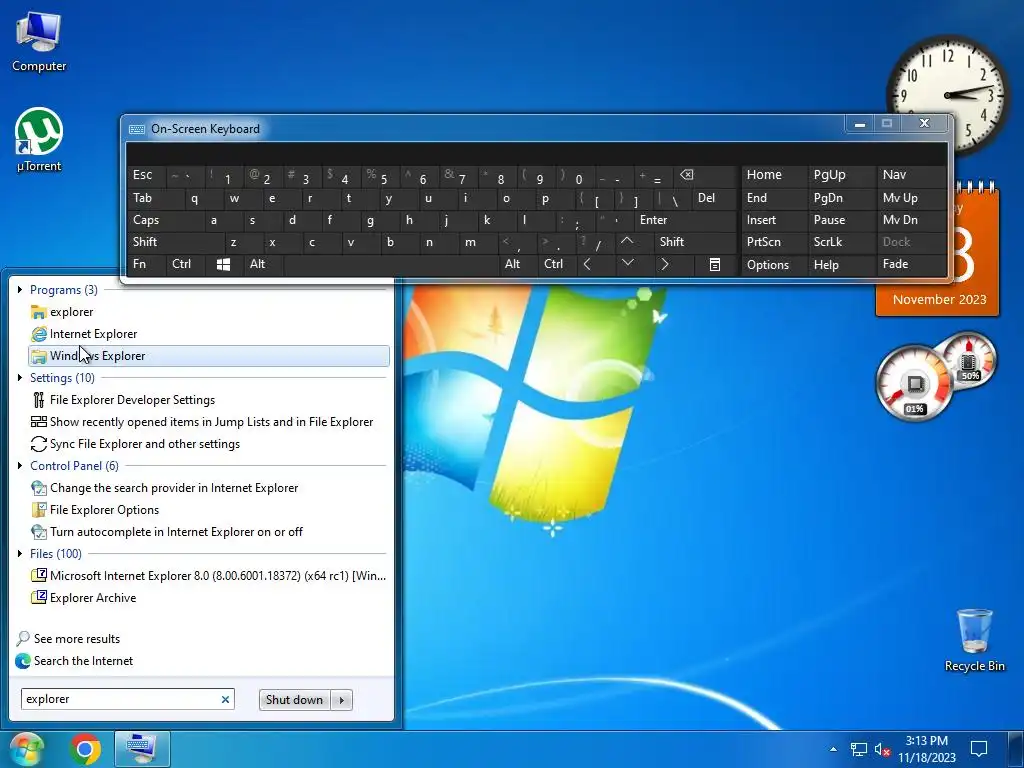1024x768 pixels.
Task: Open Show recently opened items in Jump Lists
Action: (209, 422)
